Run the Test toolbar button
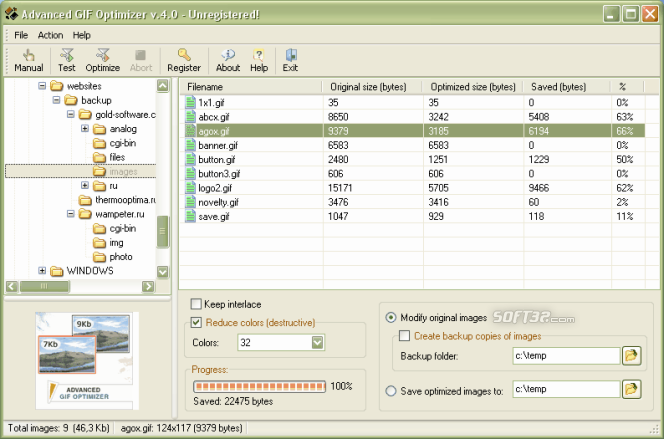The image size is (664, 439). 66,61
